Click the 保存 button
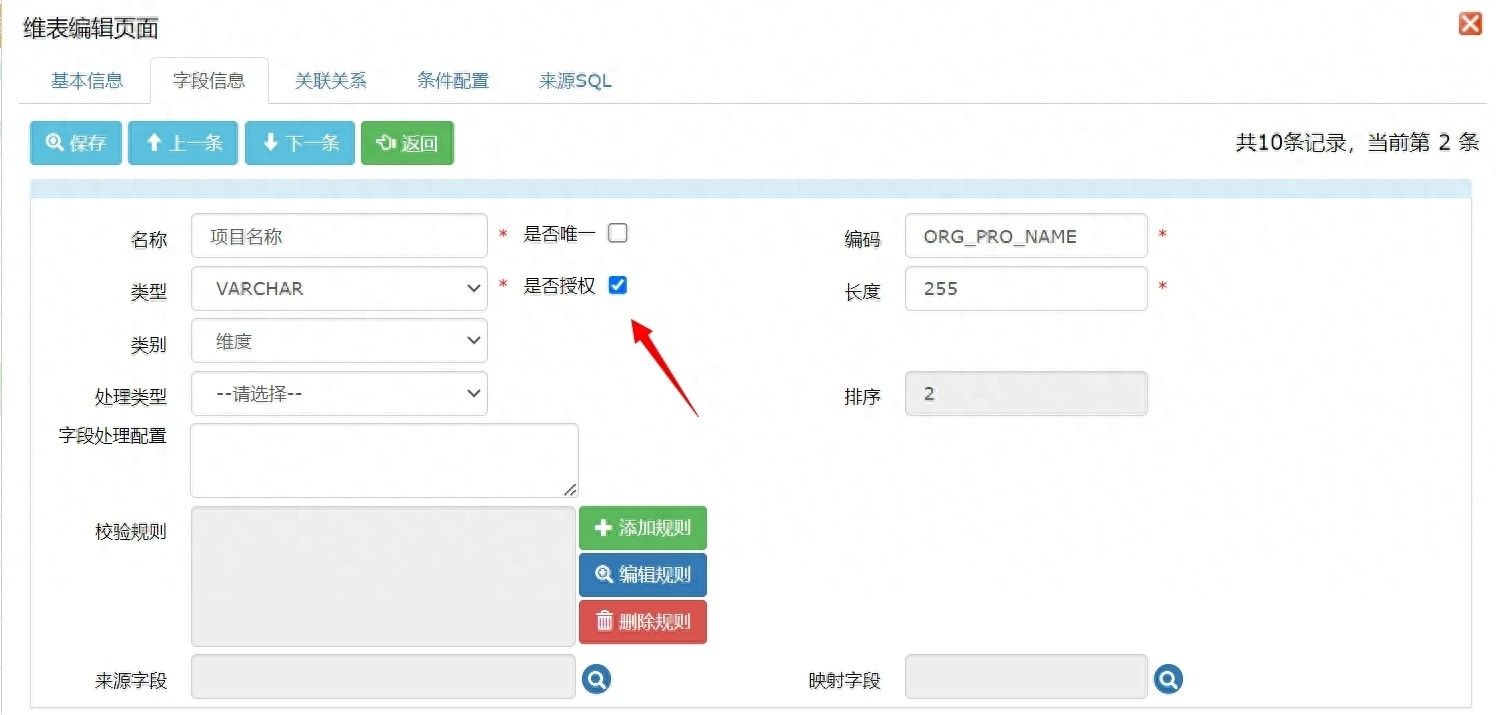The height and width of the screenshot is (715, 1496). 76,143
